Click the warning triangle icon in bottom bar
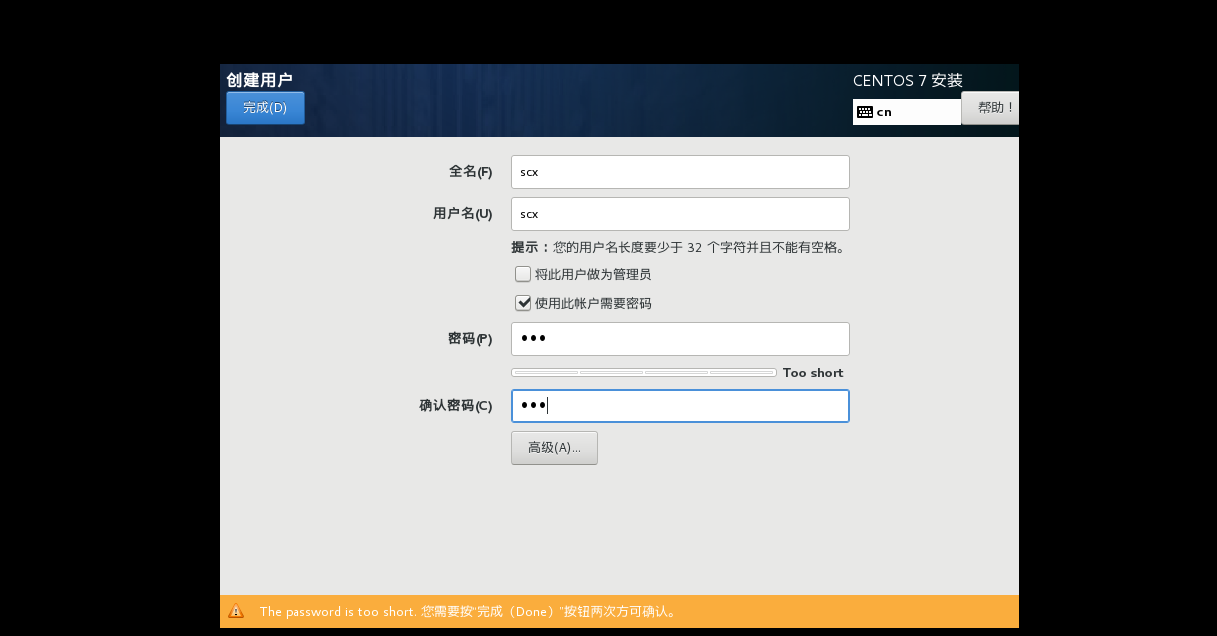Viewport: 1217px width, 636px height. coord(236,611)
